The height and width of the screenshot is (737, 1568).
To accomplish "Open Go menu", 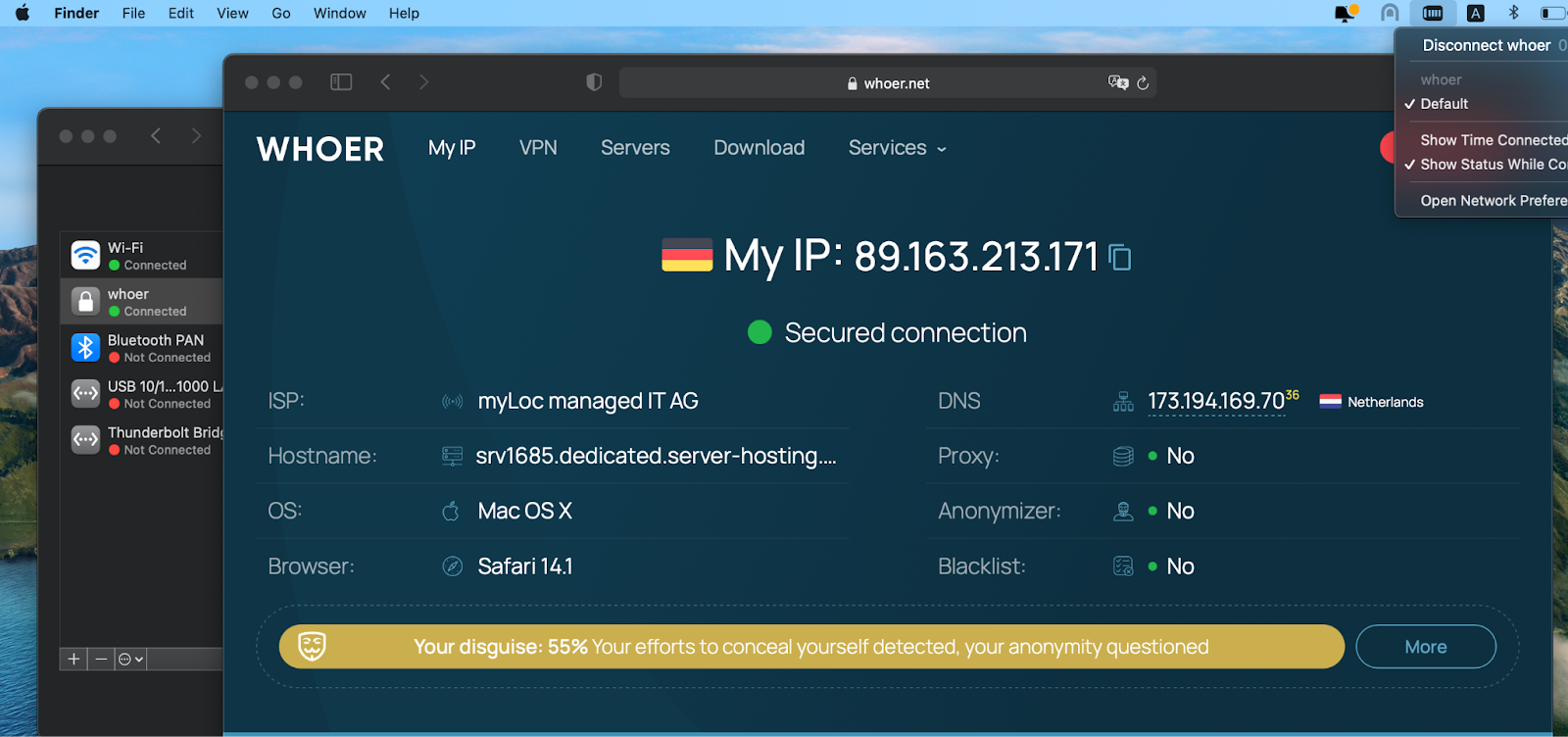I will coord(281,13).
